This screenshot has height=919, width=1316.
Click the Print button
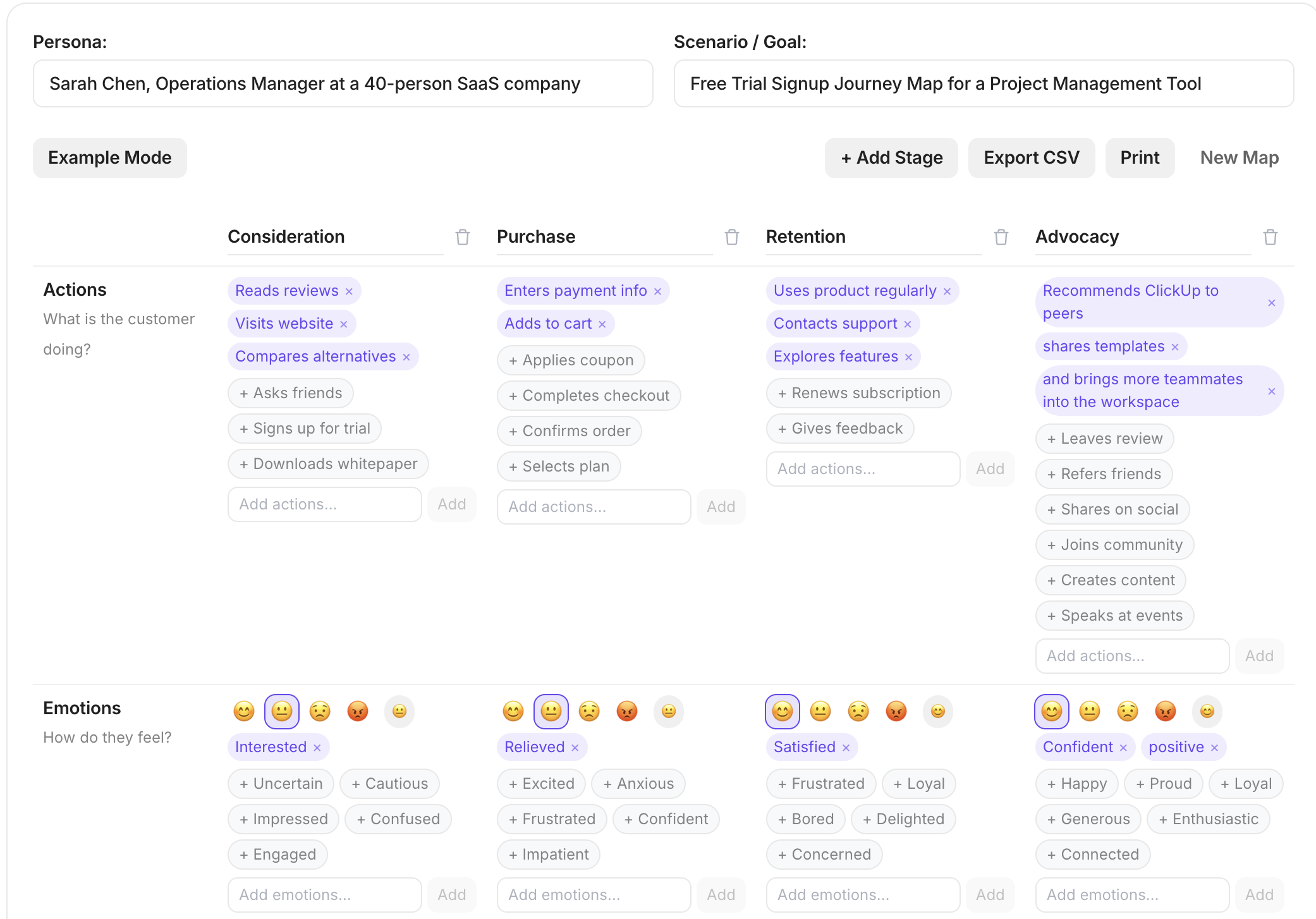tap(1140, 158)
